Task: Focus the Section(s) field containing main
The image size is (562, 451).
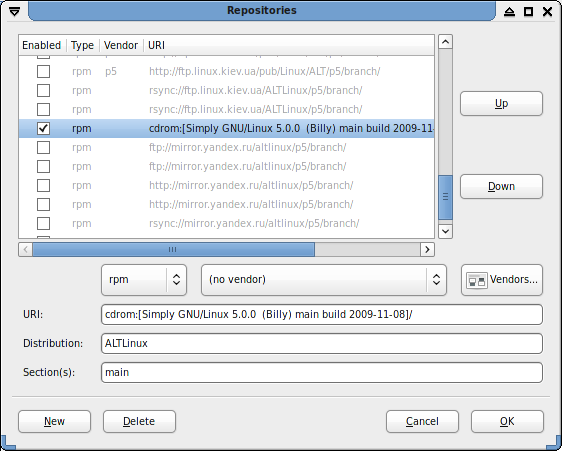Action: click(x=322, y=372)
